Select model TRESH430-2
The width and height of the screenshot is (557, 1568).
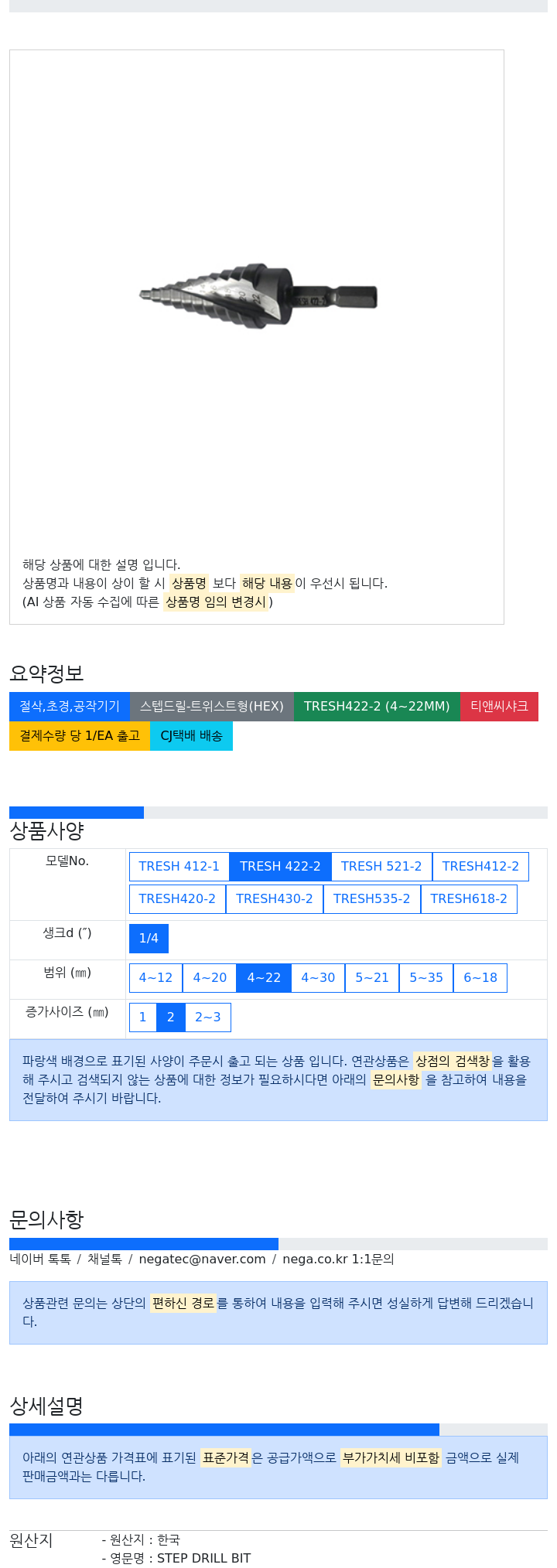(275, 899)
